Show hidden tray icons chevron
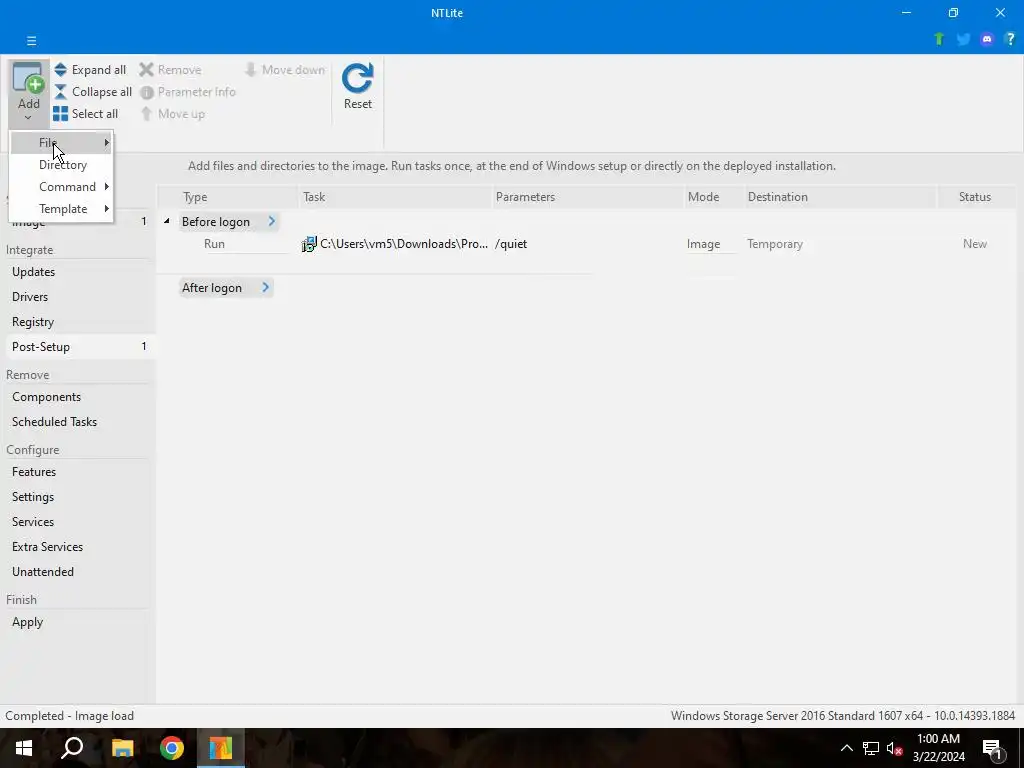Screen dimensions: 1024x768 point(846,748)
